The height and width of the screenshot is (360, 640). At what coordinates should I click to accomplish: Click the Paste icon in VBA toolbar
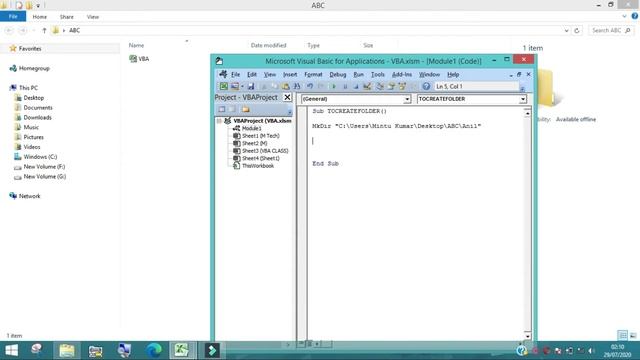286,86
